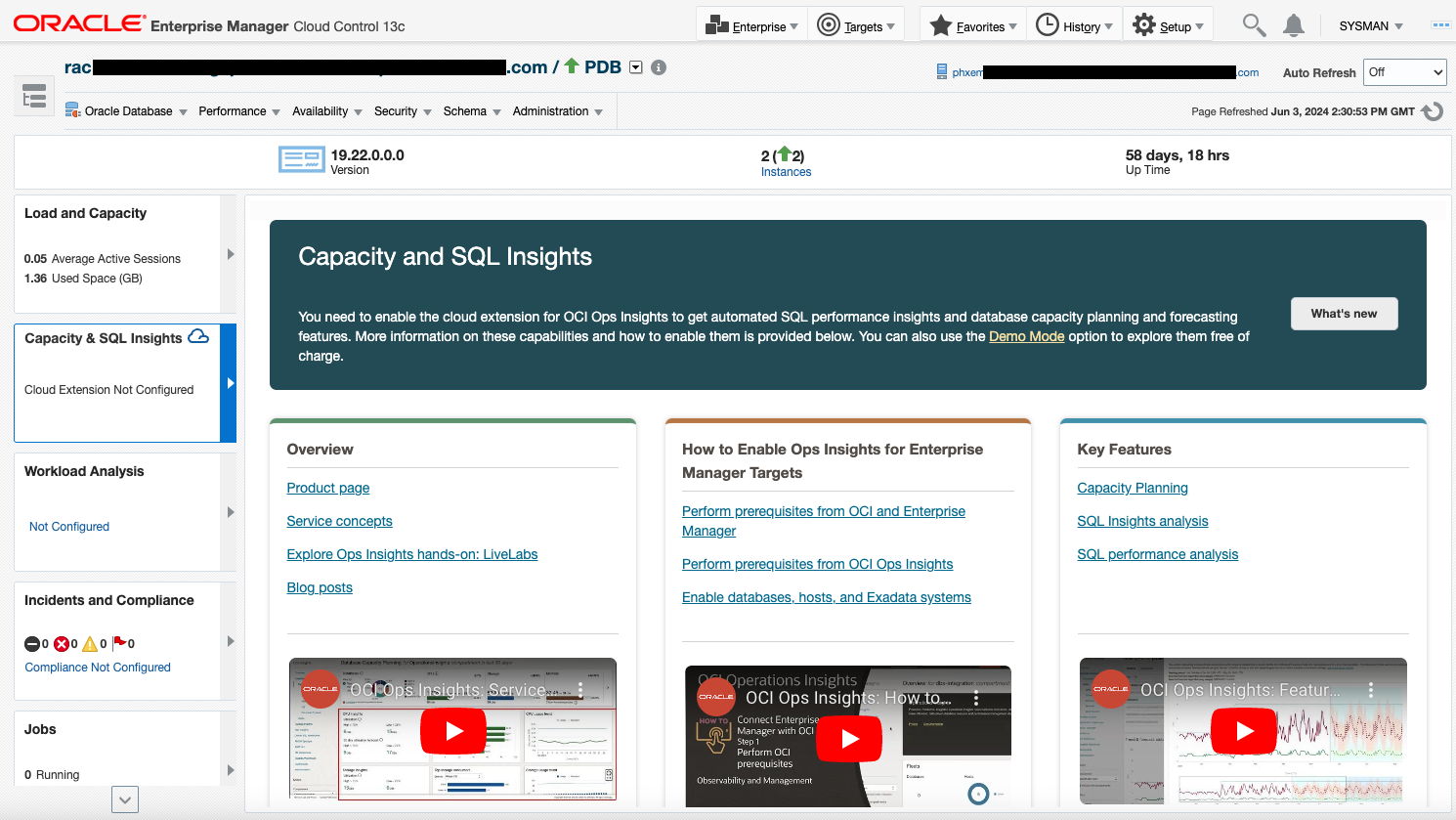The width and height of the screenshot is (1456, 820).
Task: Expand the Load and Capacity card arrow
Action: [229, 254]
